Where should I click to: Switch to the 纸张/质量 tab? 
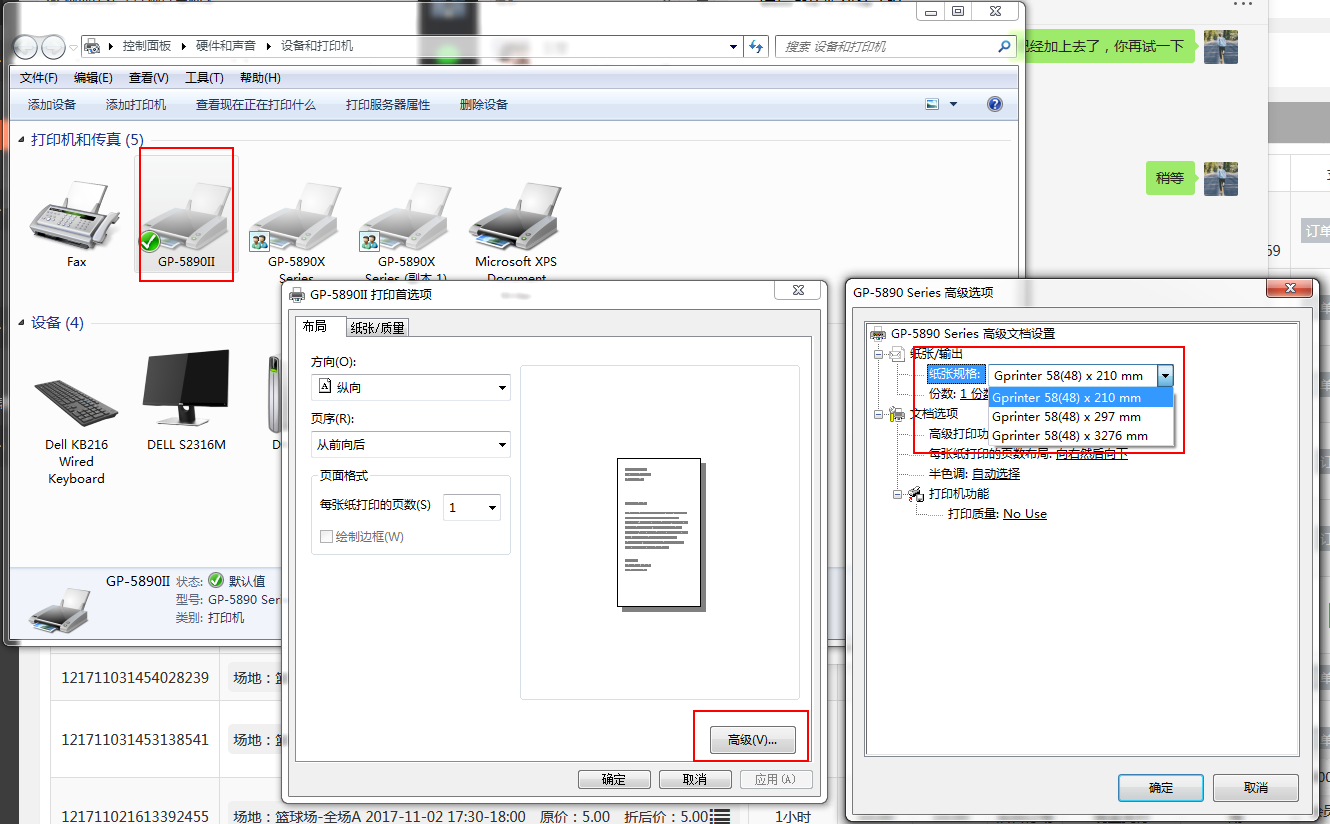tap(377, 328)
